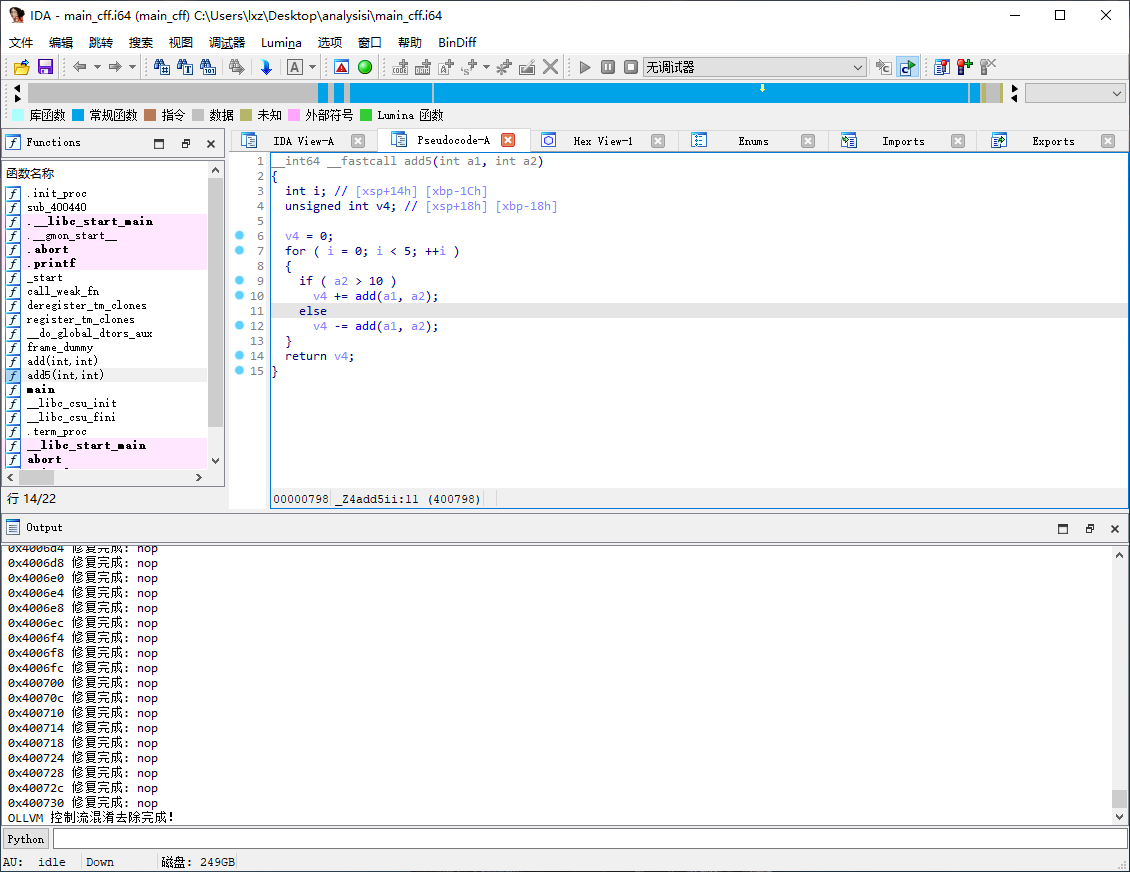Screen dimensions: 1130x872
Task: Select main in the functions list
Action: (x=41, y=389)
